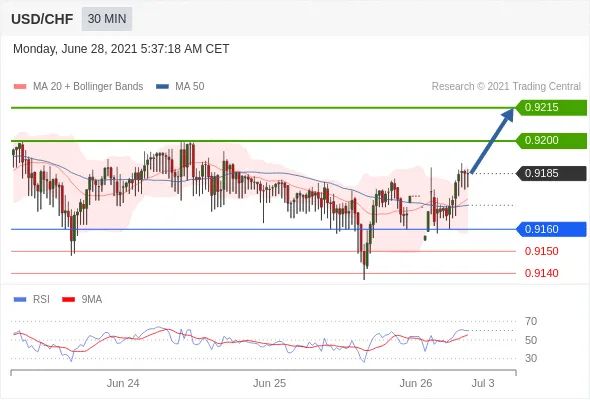Click the Jun 24 date axis label
Screen dimensions: 590x400
click(123, 383)
